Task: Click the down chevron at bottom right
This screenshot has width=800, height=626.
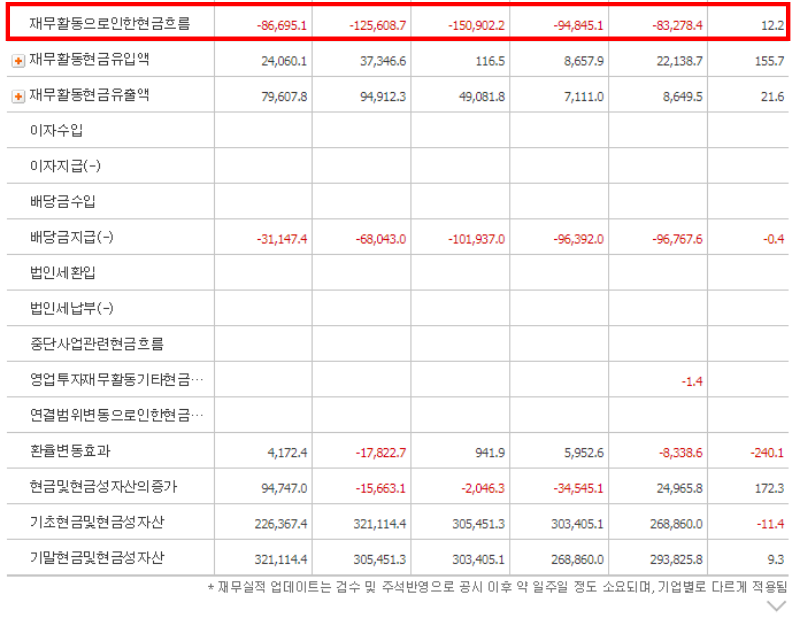Action: tap(776, 606)
